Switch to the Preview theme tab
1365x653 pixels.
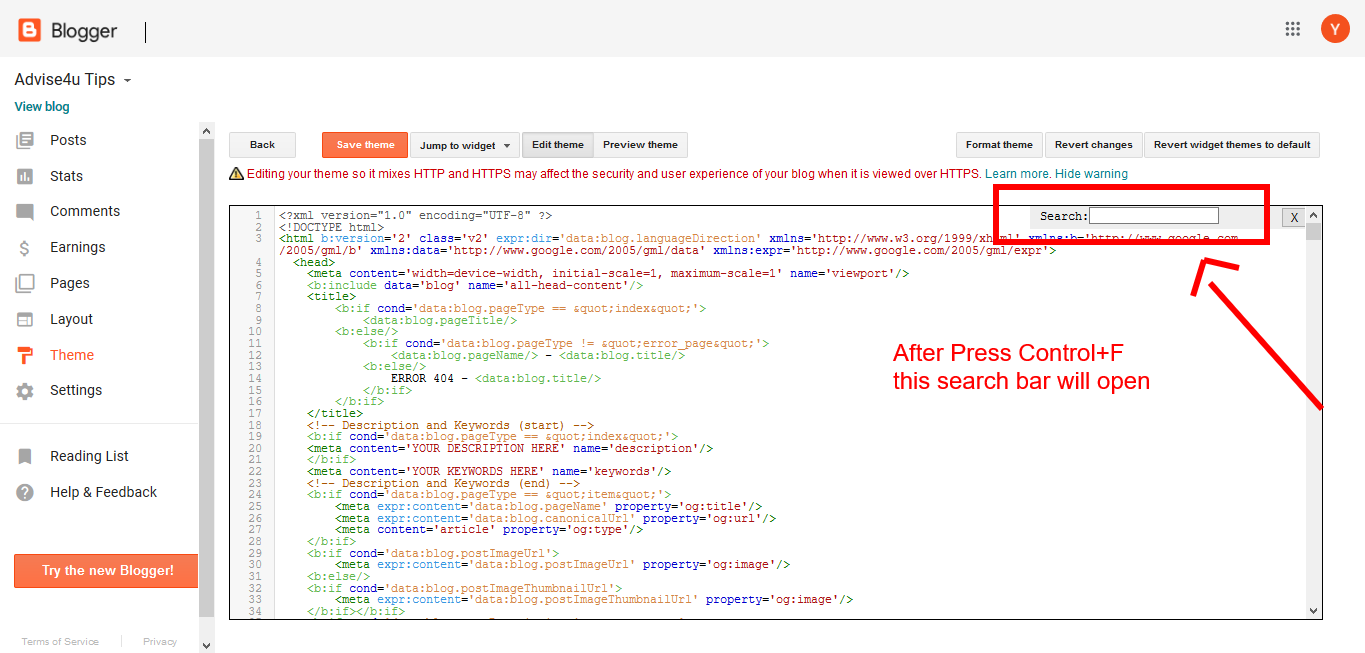(x=640, y=145)
